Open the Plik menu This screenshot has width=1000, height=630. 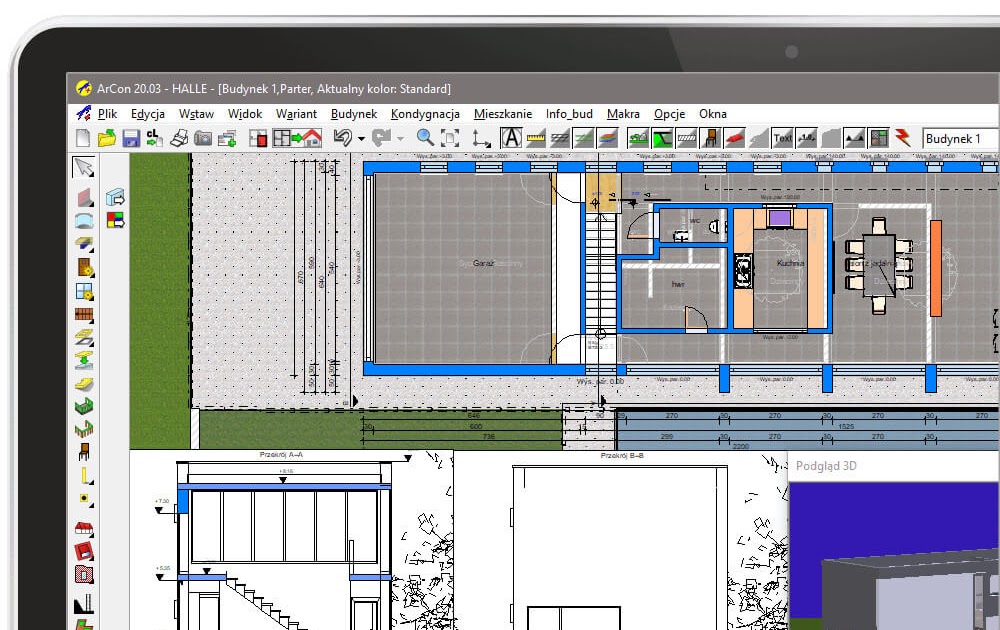coord(107,114)
